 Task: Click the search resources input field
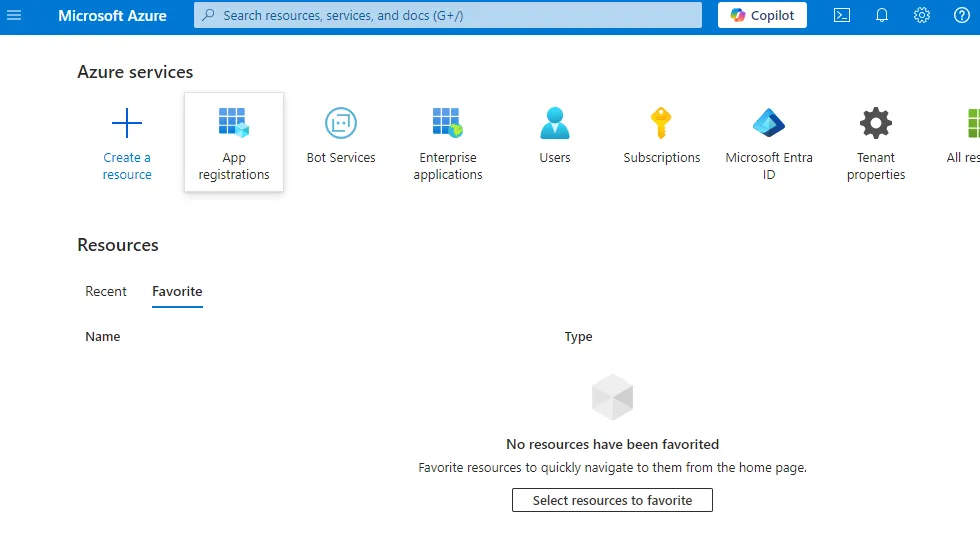pyautogui.click(x=448, y=15)
